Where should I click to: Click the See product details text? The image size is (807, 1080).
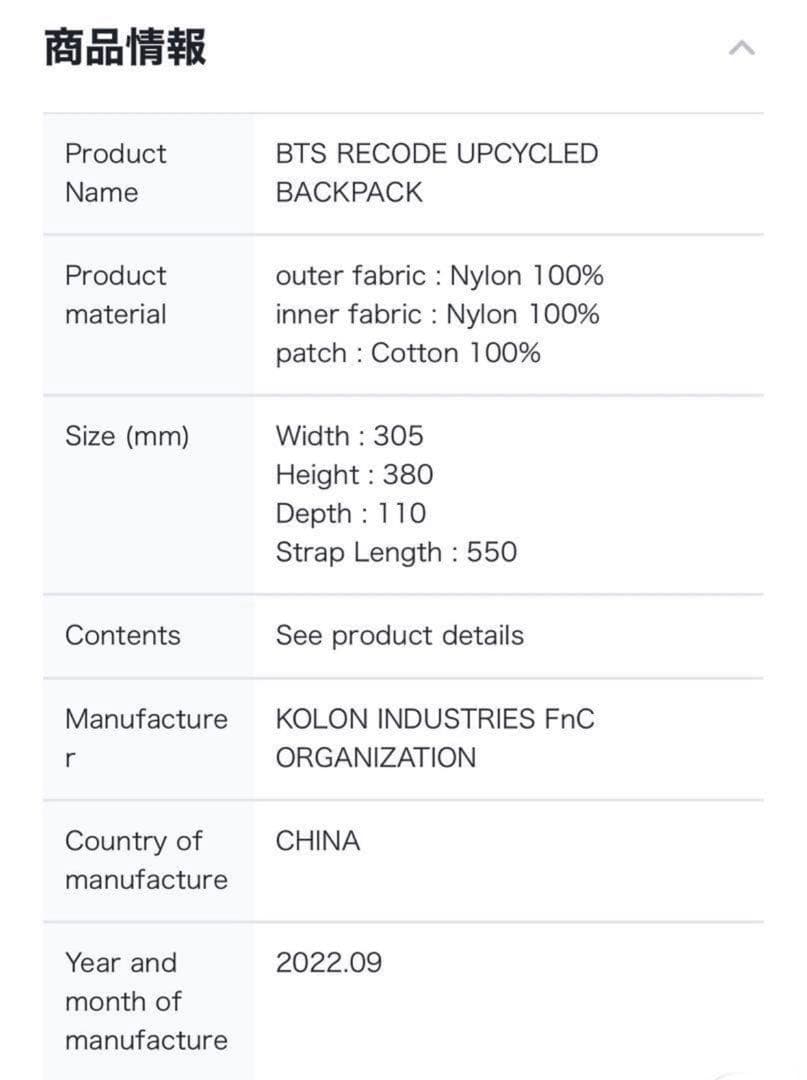tap(399, 636)
